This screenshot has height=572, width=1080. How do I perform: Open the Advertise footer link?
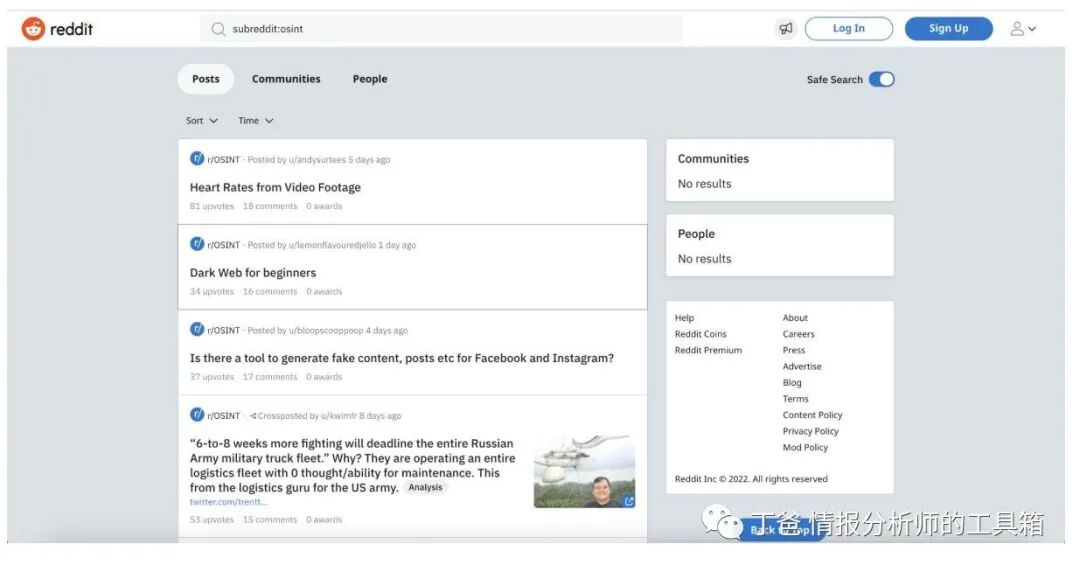pyautogui.click(x=802, y=366)
